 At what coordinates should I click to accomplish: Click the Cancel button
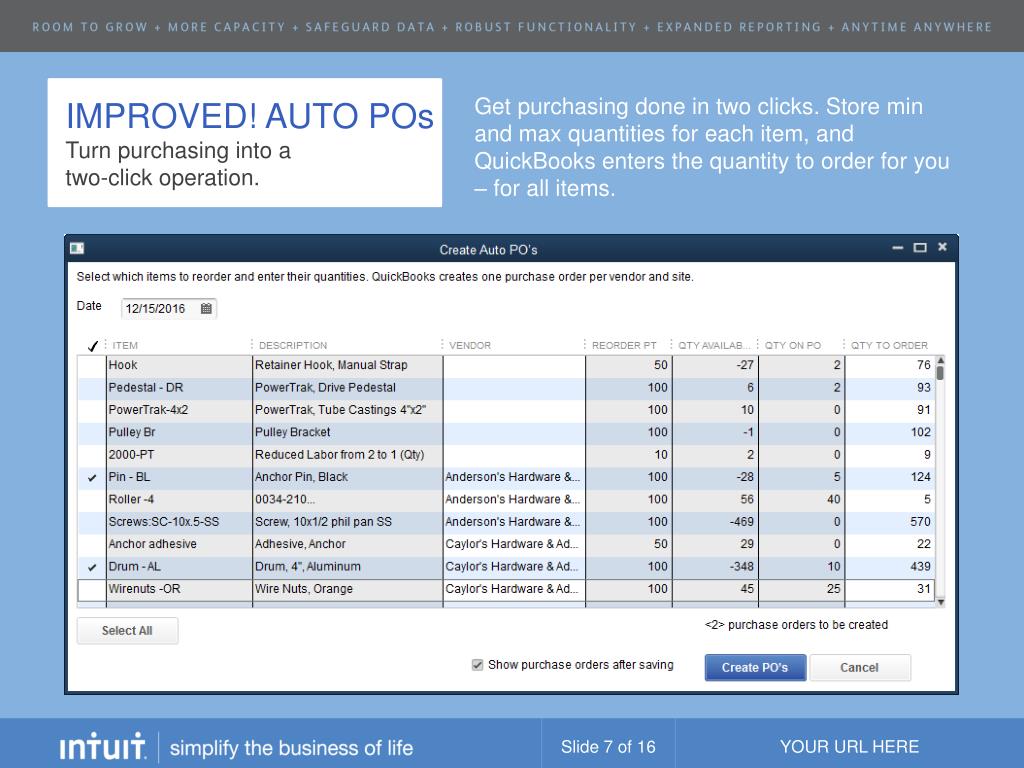point(860,667)
